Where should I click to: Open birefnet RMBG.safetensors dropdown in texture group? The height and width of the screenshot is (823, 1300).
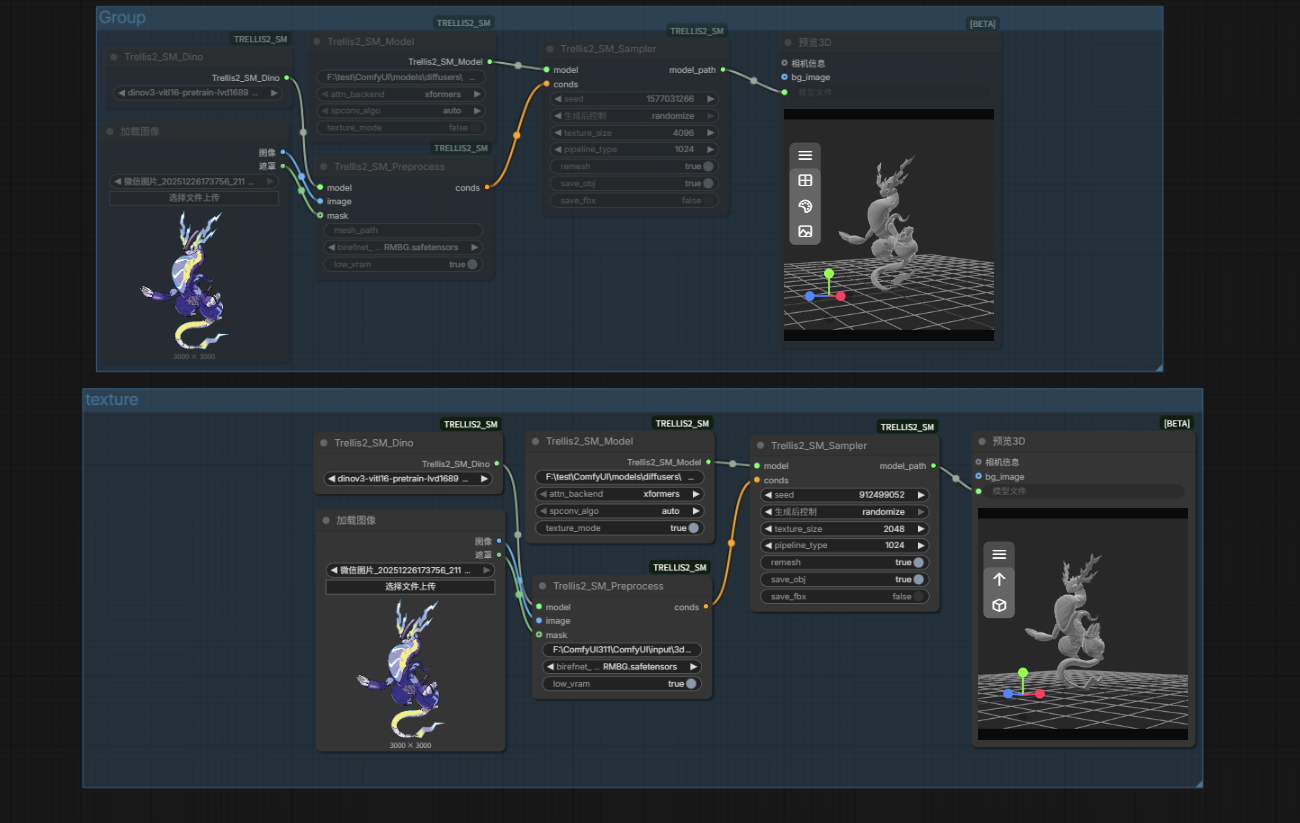tap(622, 667)
